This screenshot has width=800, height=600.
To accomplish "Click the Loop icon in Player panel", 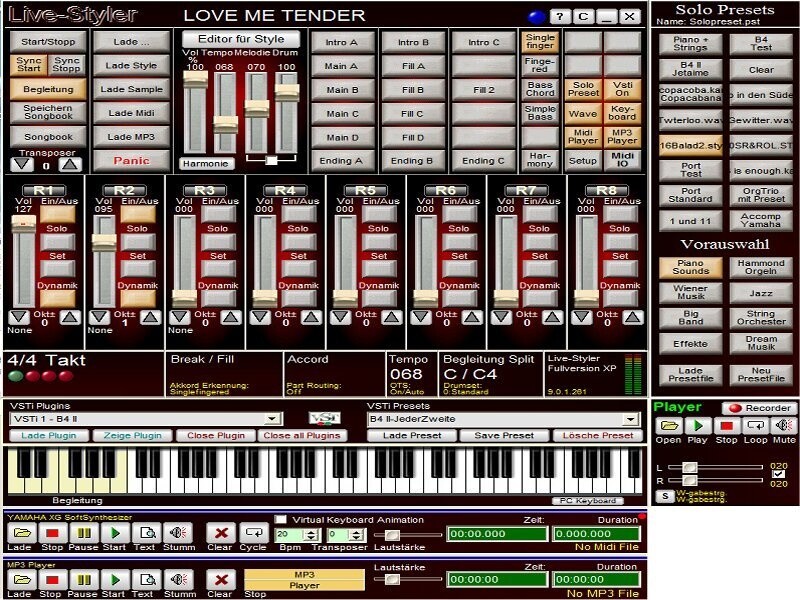I will click(755, 425).
